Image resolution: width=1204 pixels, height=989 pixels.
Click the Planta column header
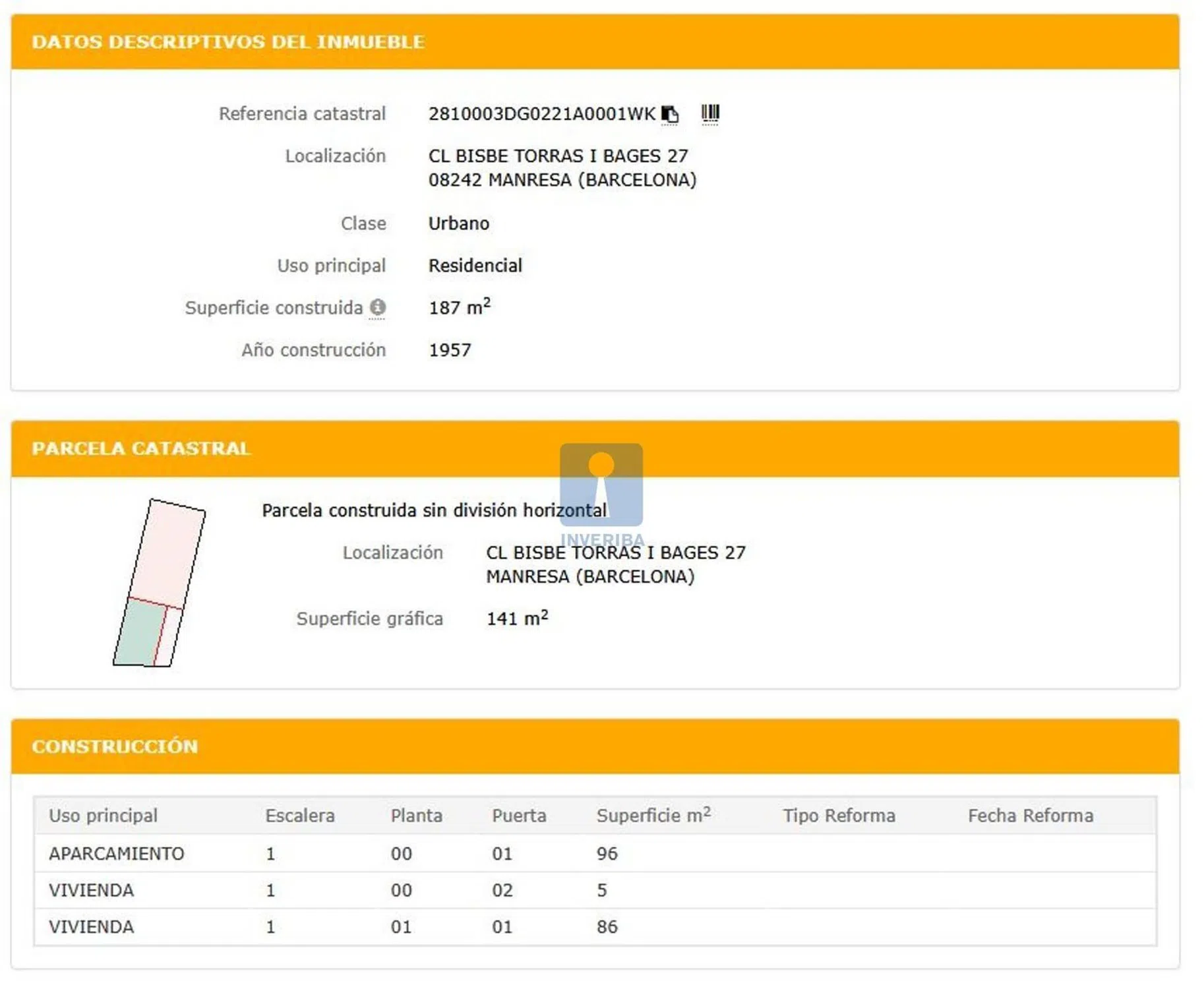416,816
